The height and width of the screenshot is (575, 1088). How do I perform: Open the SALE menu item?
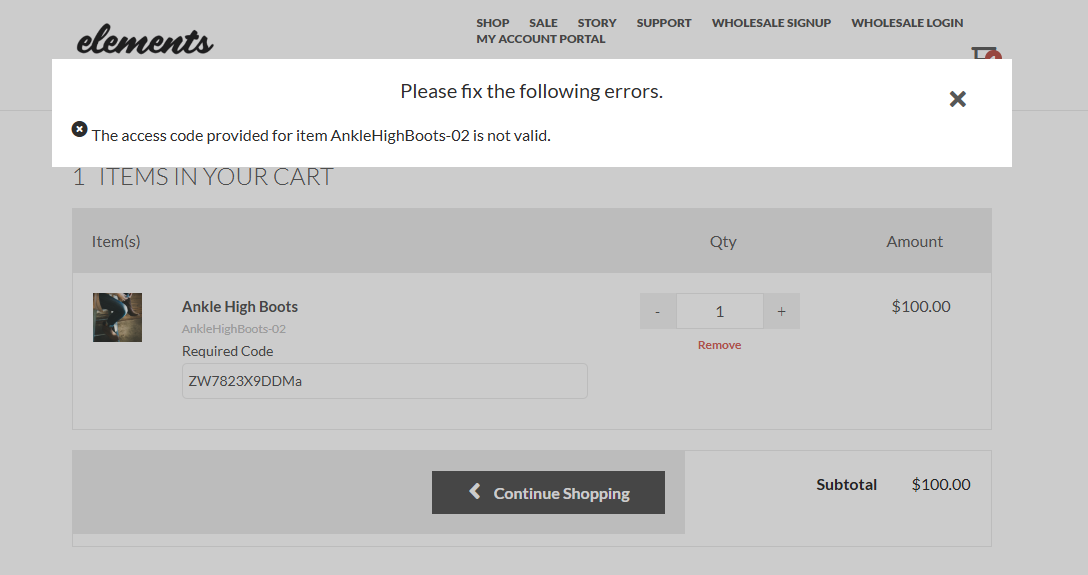(543, 23)
